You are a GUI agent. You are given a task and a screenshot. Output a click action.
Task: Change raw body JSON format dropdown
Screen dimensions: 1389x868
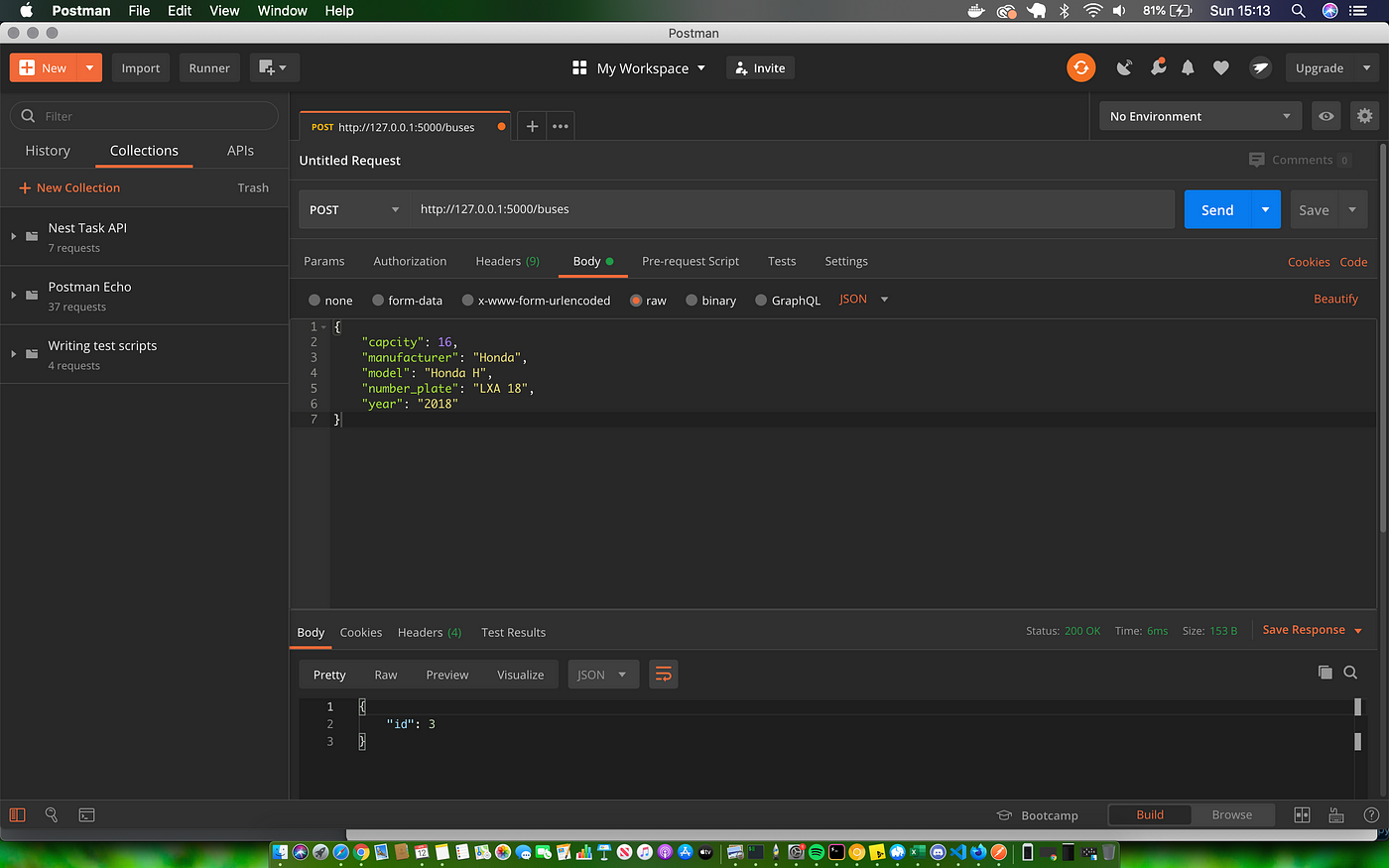point(864,300)
